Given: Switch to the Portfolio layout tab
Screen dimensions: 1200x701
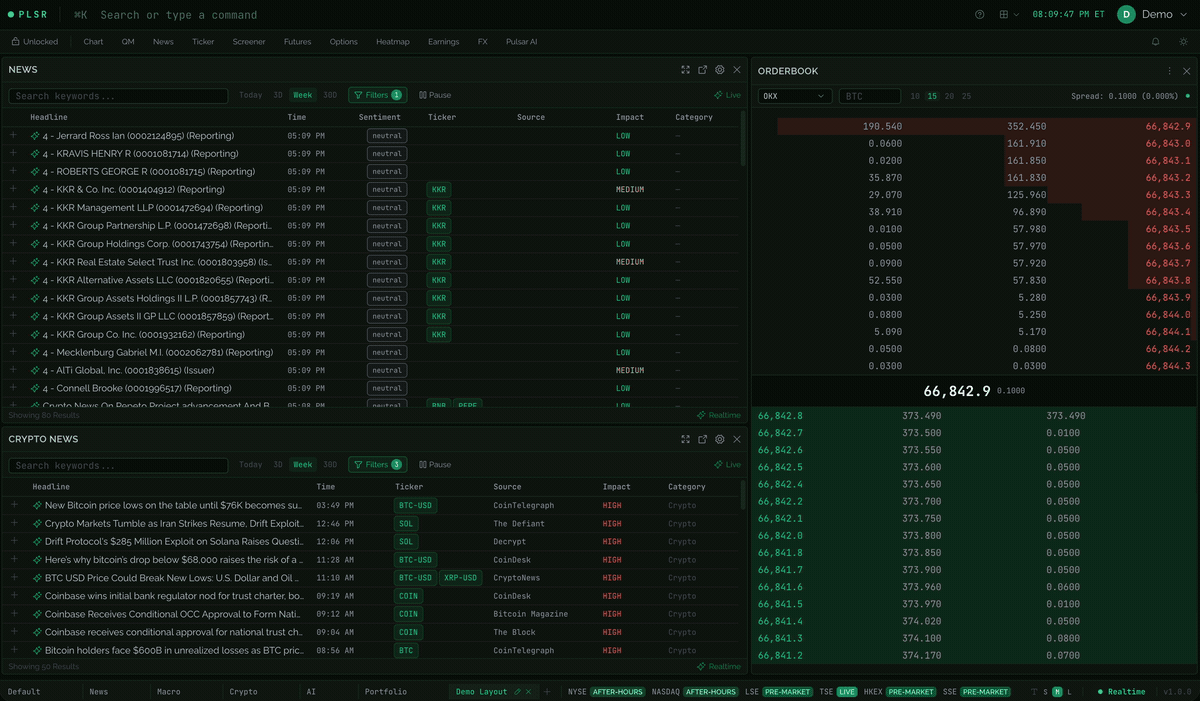Looking at the screenshot, I should pyautogui.click(x=386, y=691).
